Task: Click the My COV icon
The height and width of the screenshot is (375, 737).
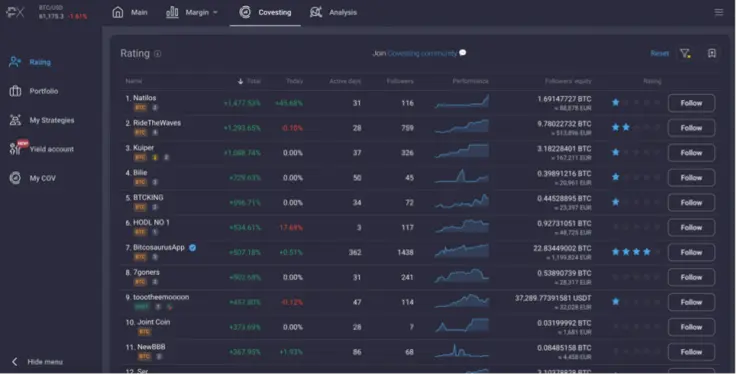Action: (x=15, y=178)
